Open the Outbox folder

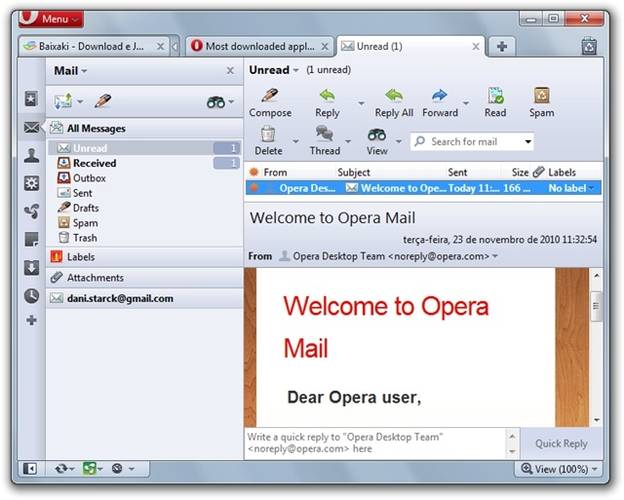point(145,178)
